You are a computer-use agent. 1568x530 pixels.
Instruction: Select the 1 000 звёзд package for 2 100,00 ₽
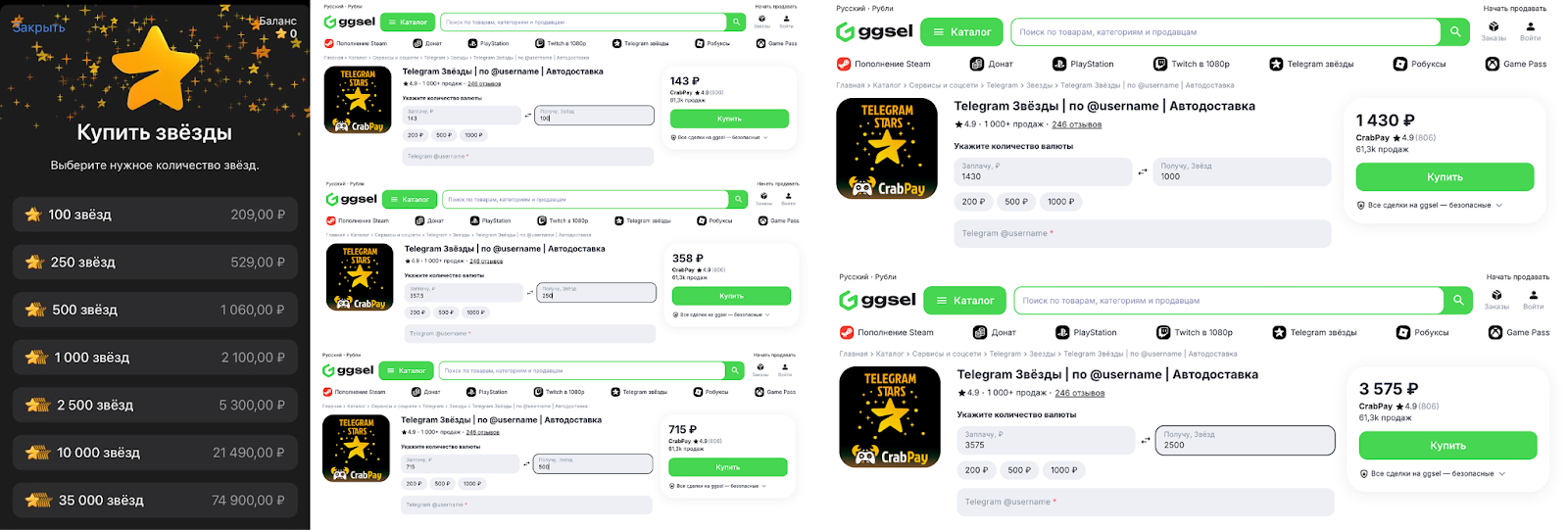pyautogui.click(x=155, y=358)
